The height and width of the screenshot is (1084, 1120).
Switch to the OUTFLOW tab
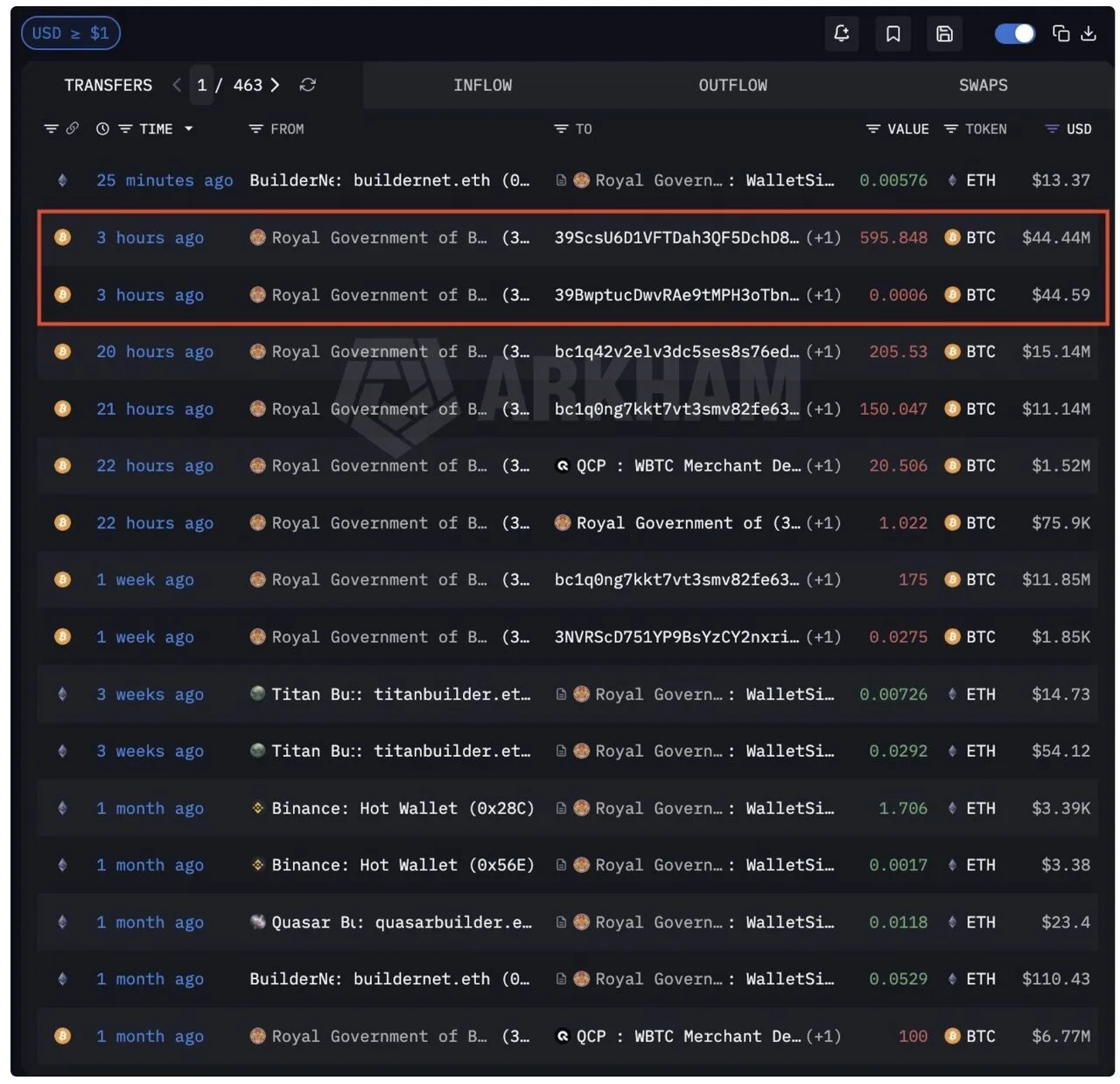[x=732, y=85]
